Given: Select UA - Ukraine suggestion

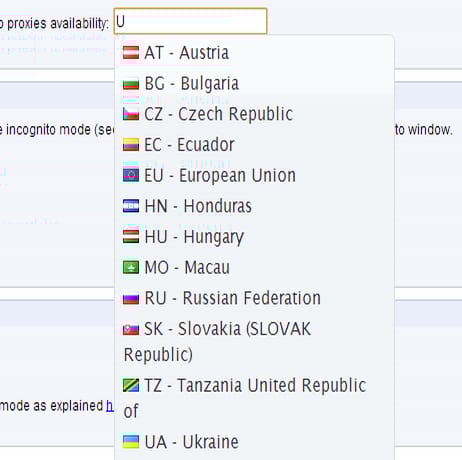Looking at the screenshot, I should (254, 442).
